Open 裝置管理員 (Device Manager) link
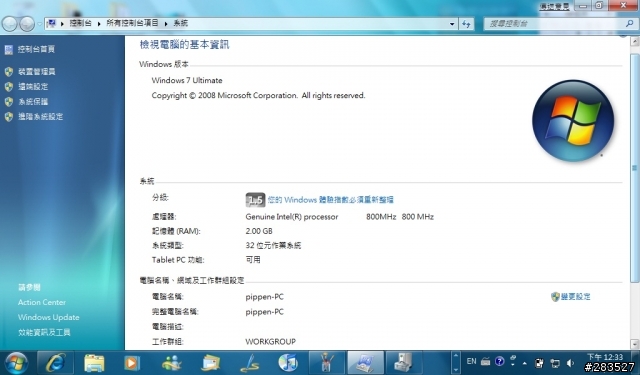 tap(37, 72)
